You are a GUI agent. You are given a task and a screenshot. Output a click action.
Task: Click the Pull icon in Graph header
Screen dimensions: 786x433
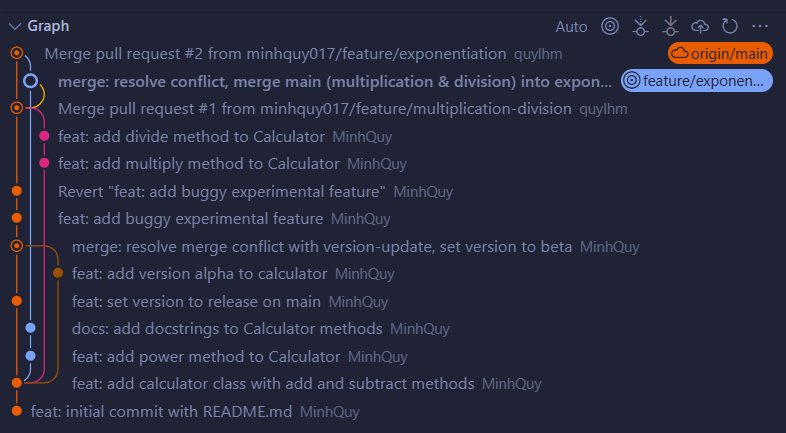point(670,26)
